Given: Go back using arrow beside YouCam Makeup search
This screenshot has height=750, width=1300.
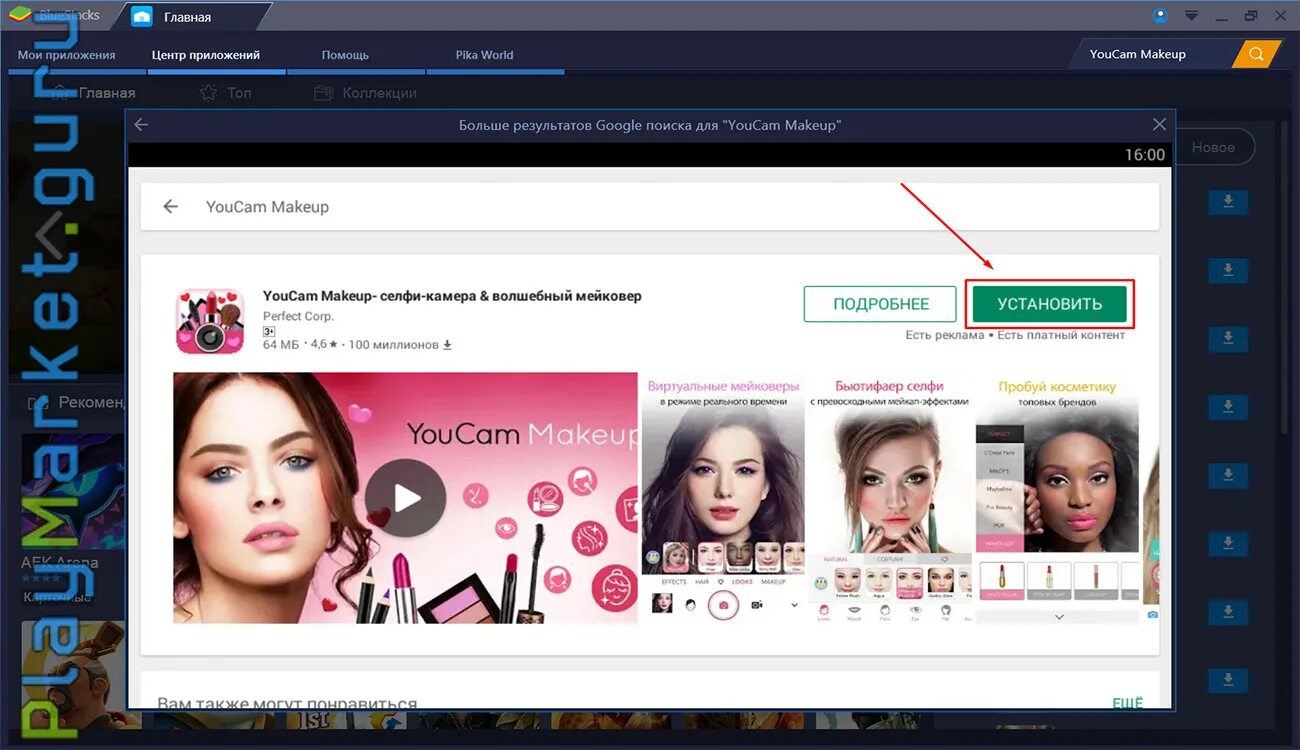Looking at the screenshot, I should point(171,206).
